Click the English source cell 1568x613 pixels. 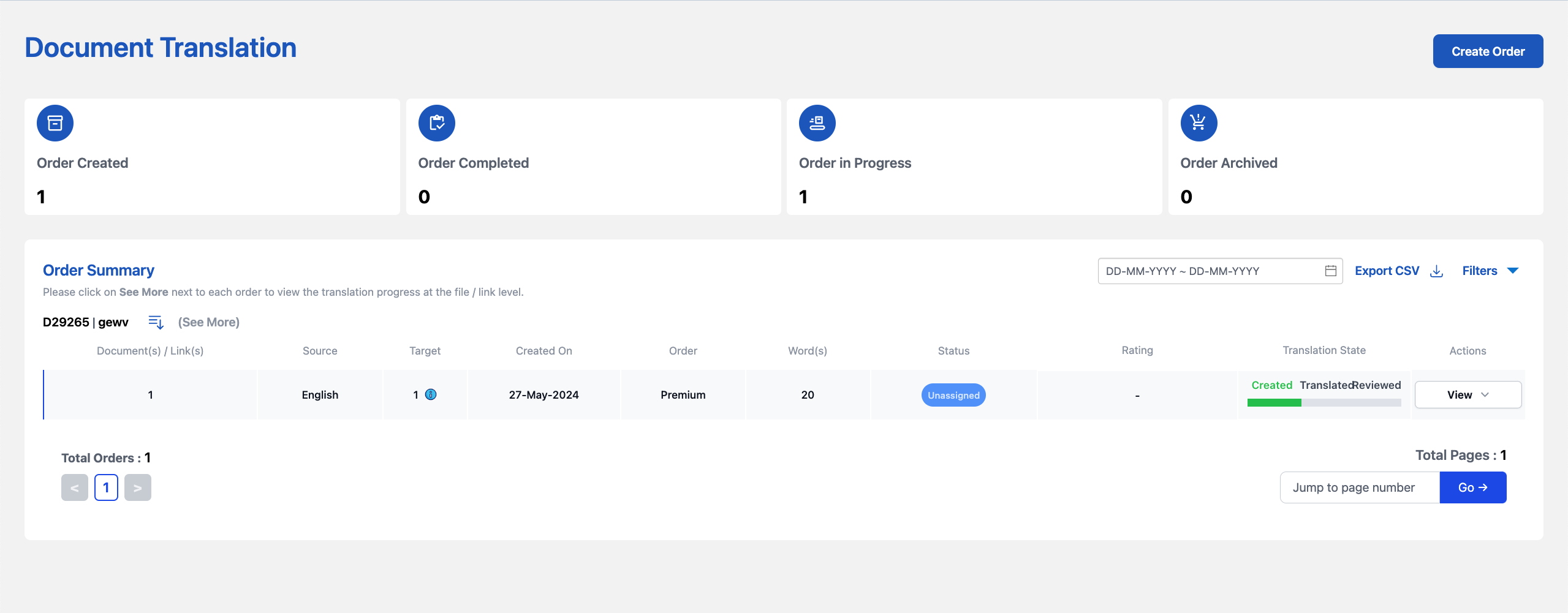coord(320,395)
